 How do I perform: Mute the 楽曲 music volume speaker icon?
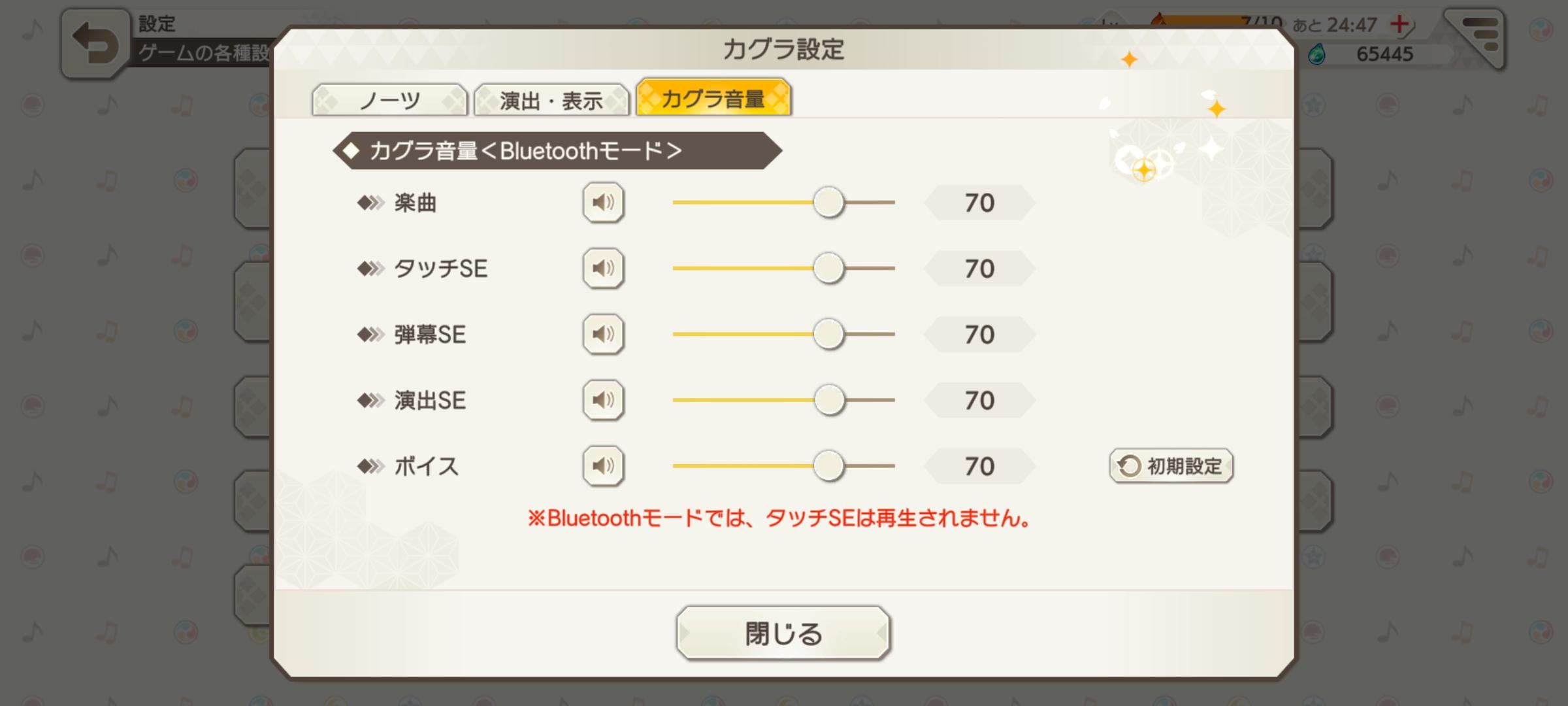[x=603, y=203]
